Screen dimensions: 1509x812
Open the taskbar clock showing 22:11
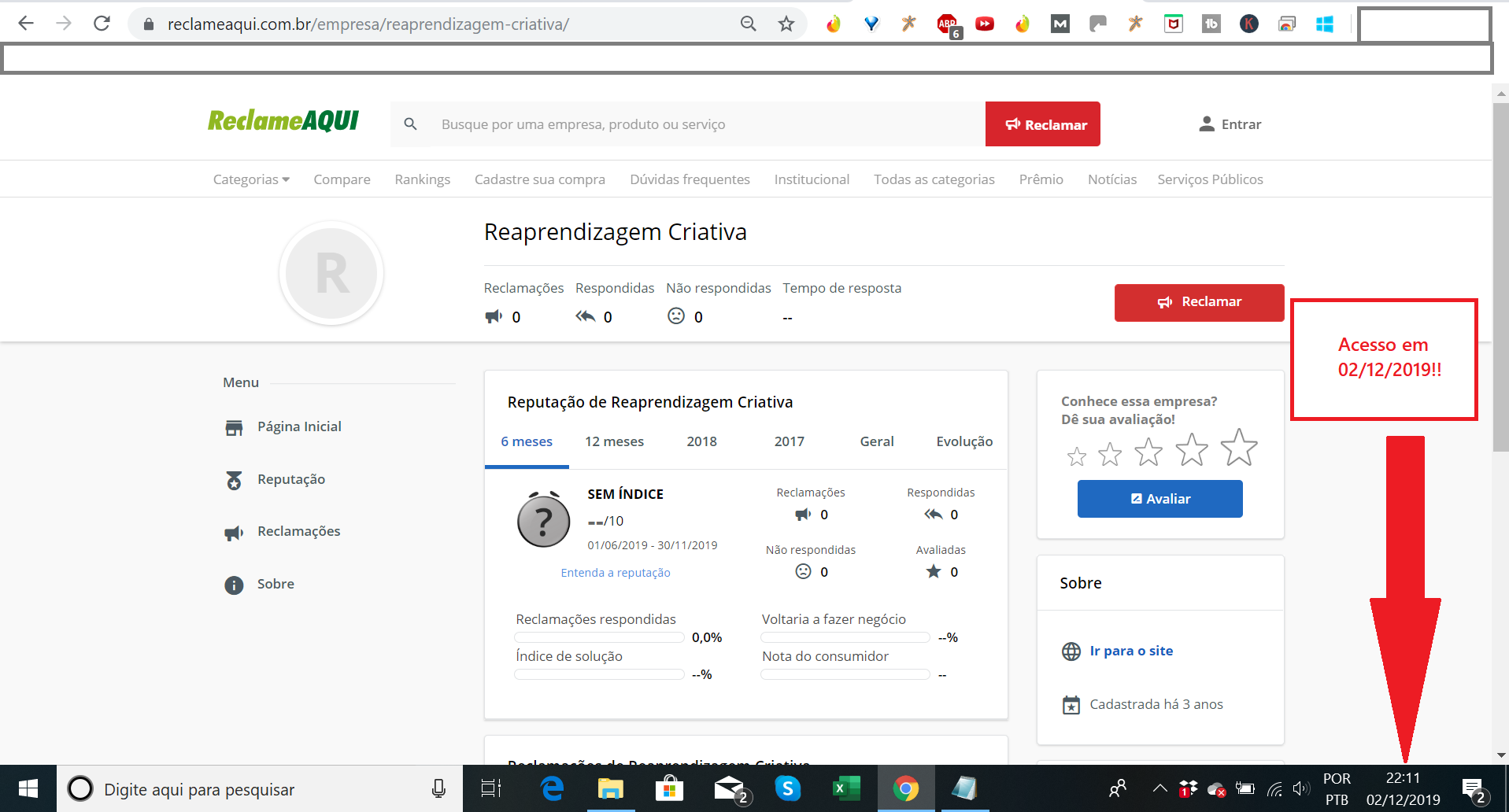1404,788
